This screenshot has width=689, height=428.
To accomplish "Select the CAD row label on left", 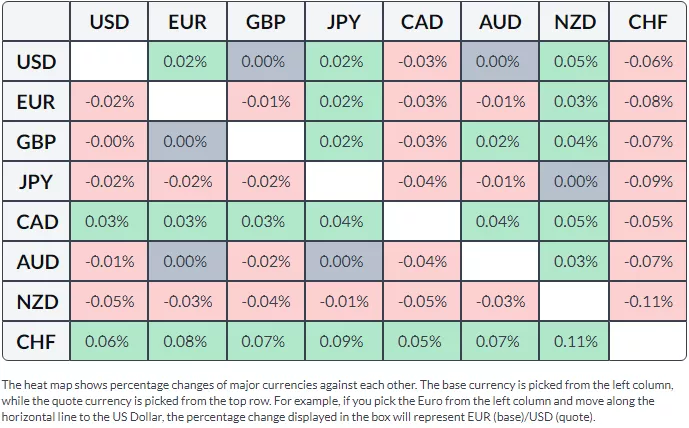I will coord(36,221).
